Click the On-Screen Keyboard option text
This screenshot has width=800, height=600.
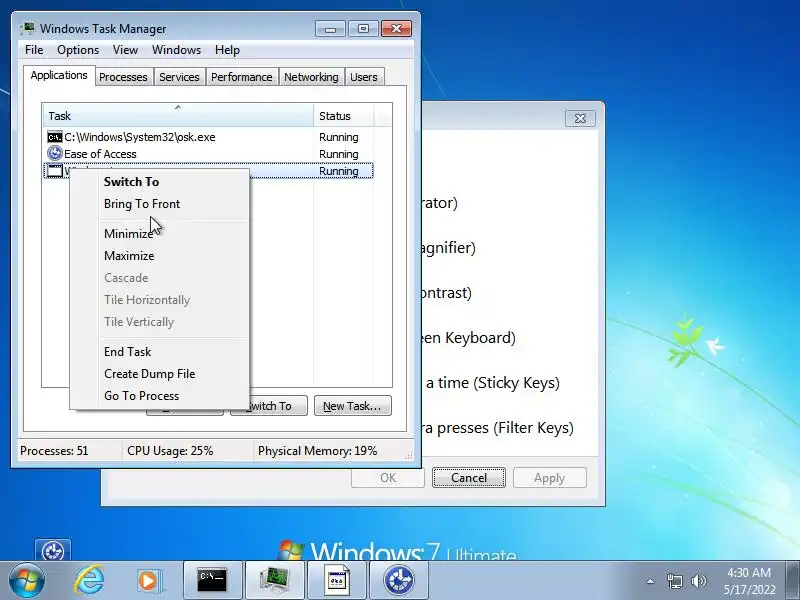point(469,338)
